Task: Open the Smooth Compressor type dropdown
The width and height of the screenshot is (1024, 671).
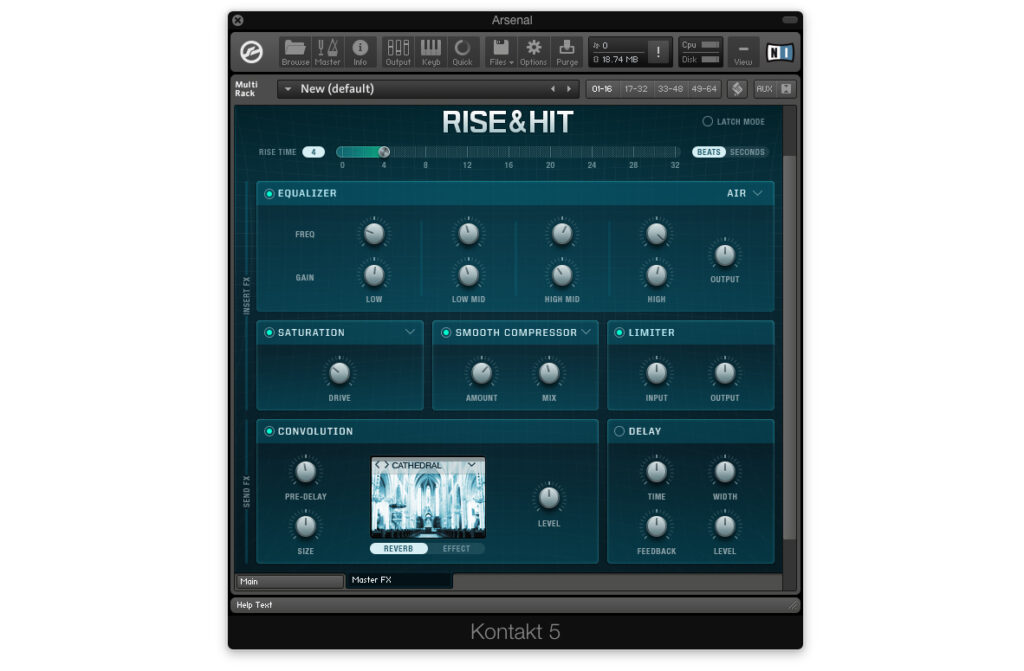Action: point(586,332)
